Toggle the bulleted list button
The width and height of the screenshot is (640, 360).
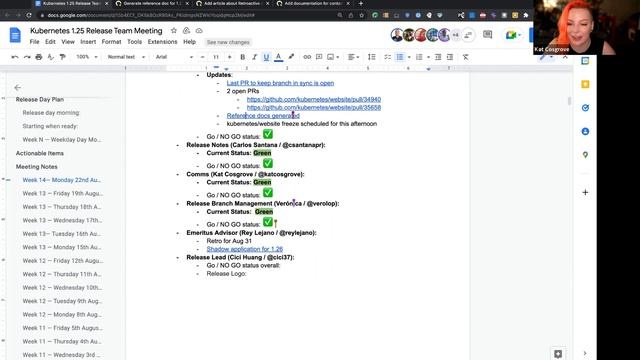click(400, 57)
